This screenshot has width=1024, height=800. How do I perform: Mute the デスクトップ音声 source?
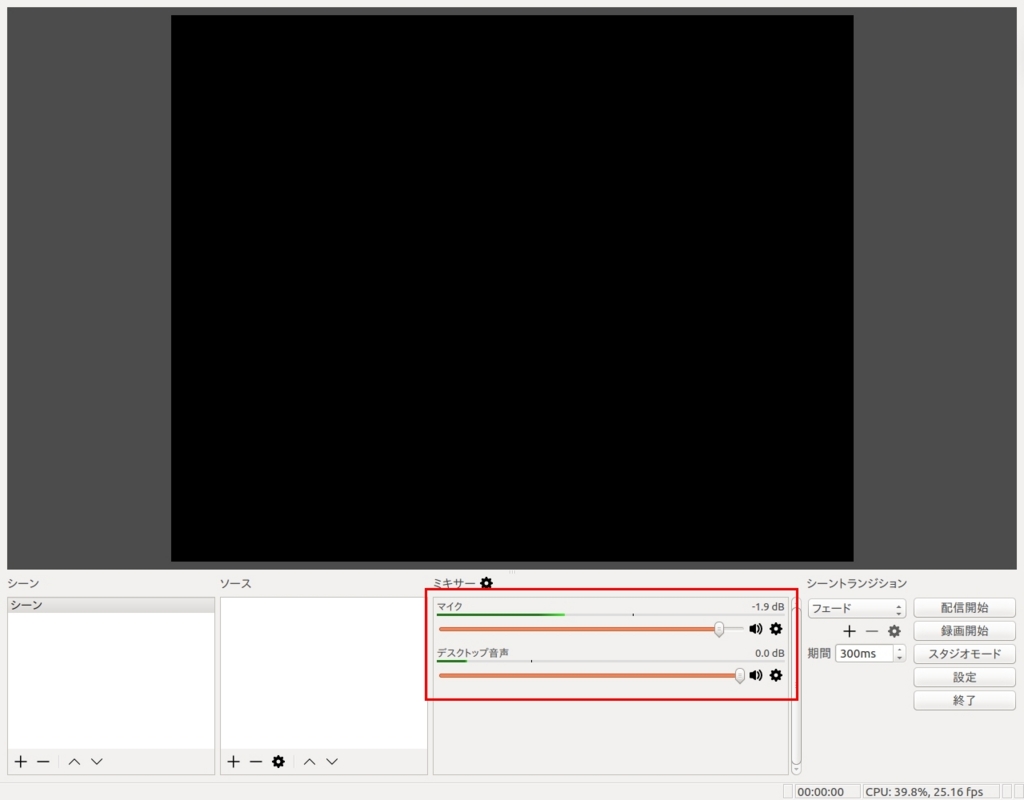coord(756,675)
